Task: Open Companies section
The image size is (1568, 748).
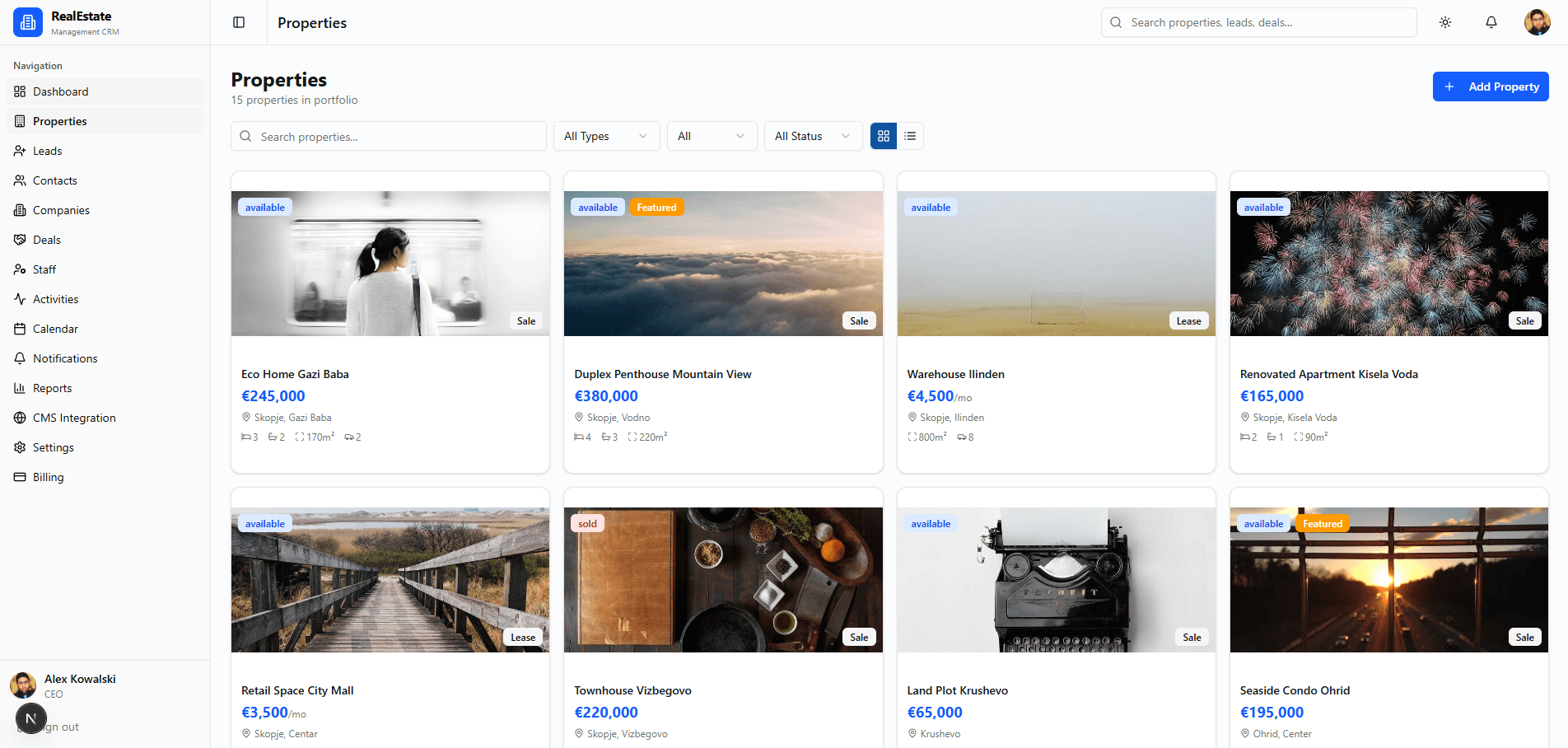Action: click(105, 210)
